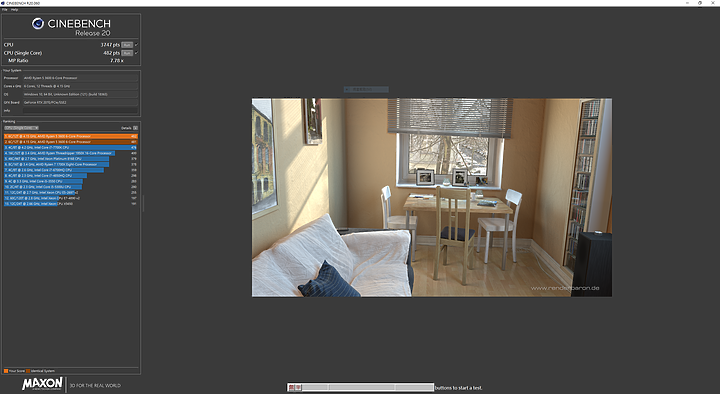Open the Help menu
The image size is (720, 394).
tap(15, 10)
